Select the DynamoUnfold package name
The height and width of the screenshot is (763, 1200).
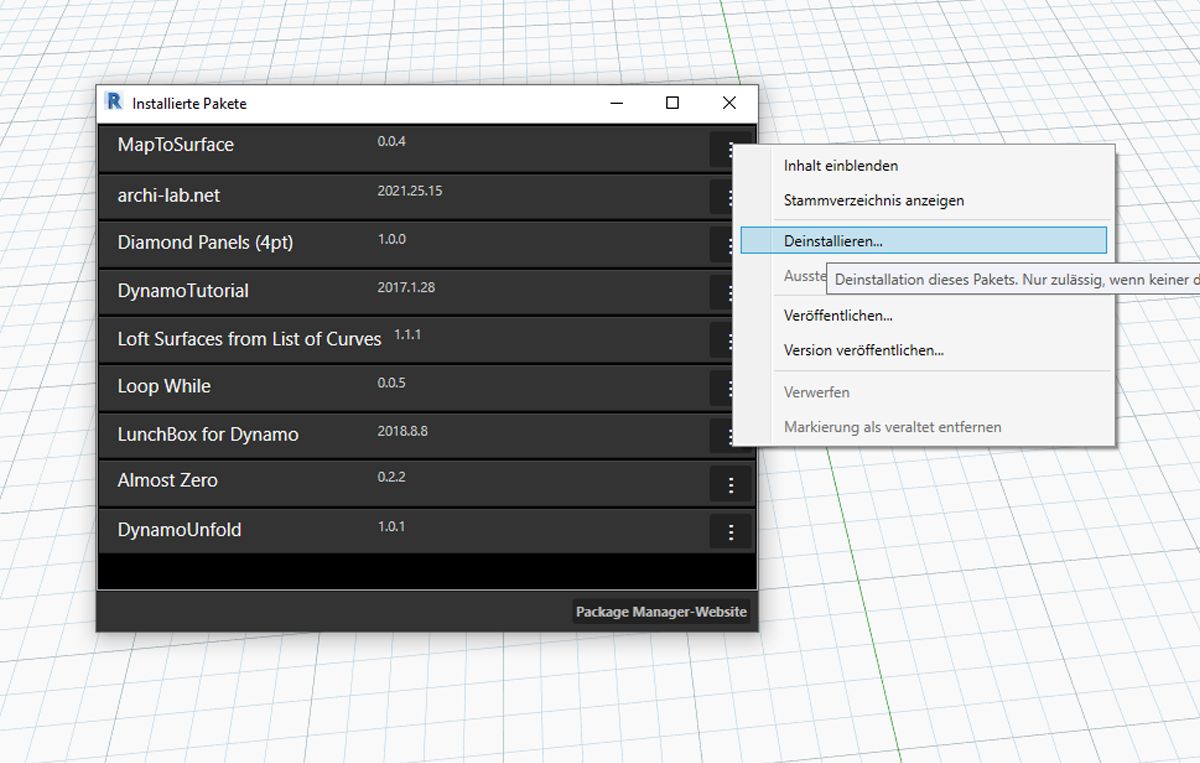[179, 530]
